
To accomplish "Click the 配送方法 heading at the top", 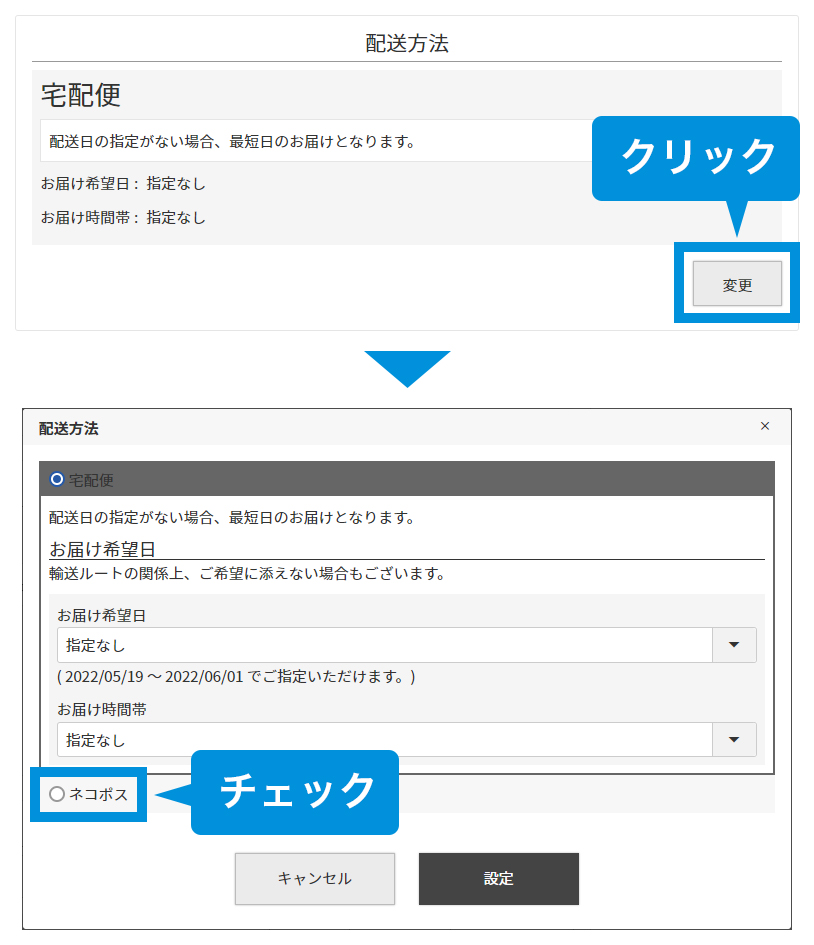I will [x=407, y=44].
